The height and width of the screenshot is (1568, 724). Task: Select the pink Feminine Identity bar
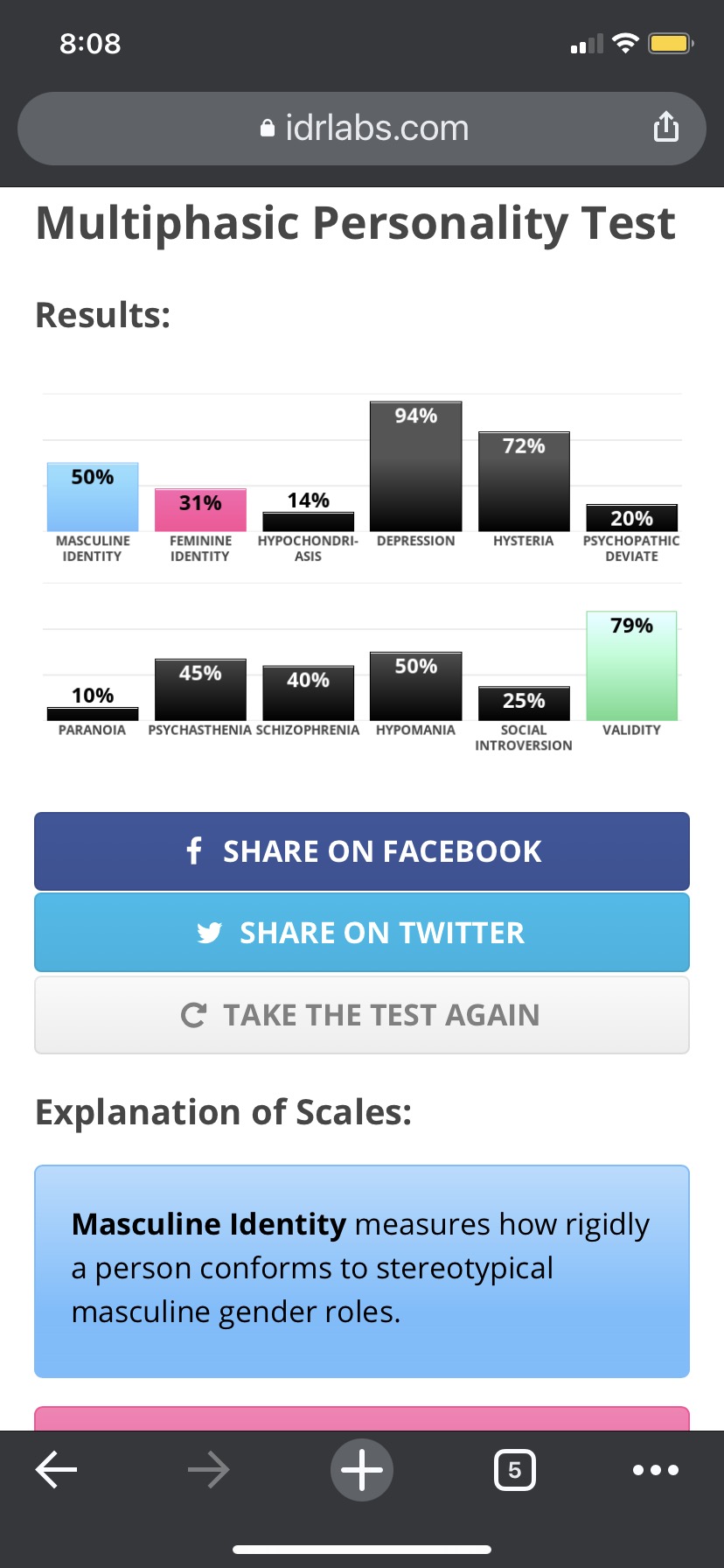[x=200, y=510]
